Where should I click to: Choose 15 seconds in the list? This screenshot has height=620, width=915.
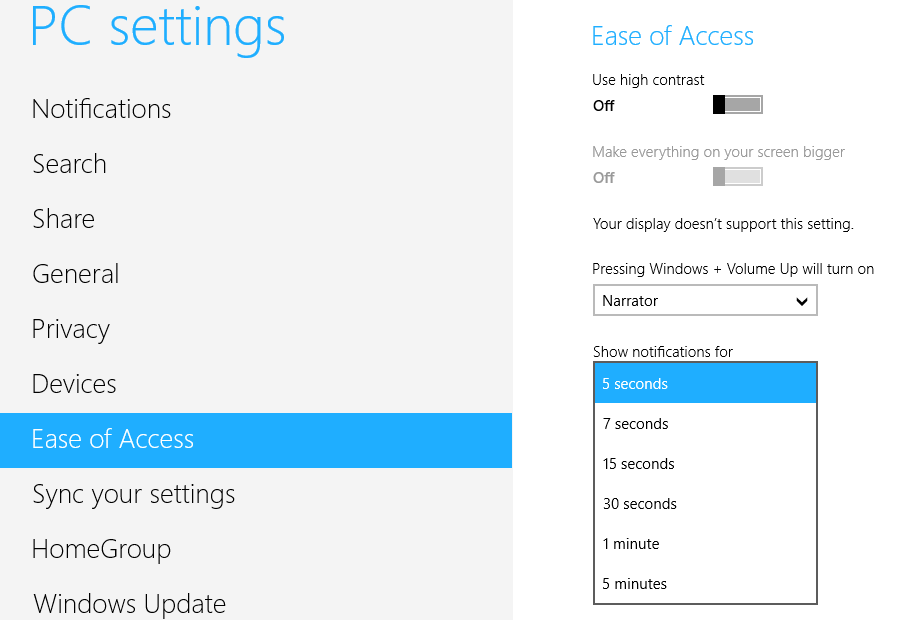705,464
